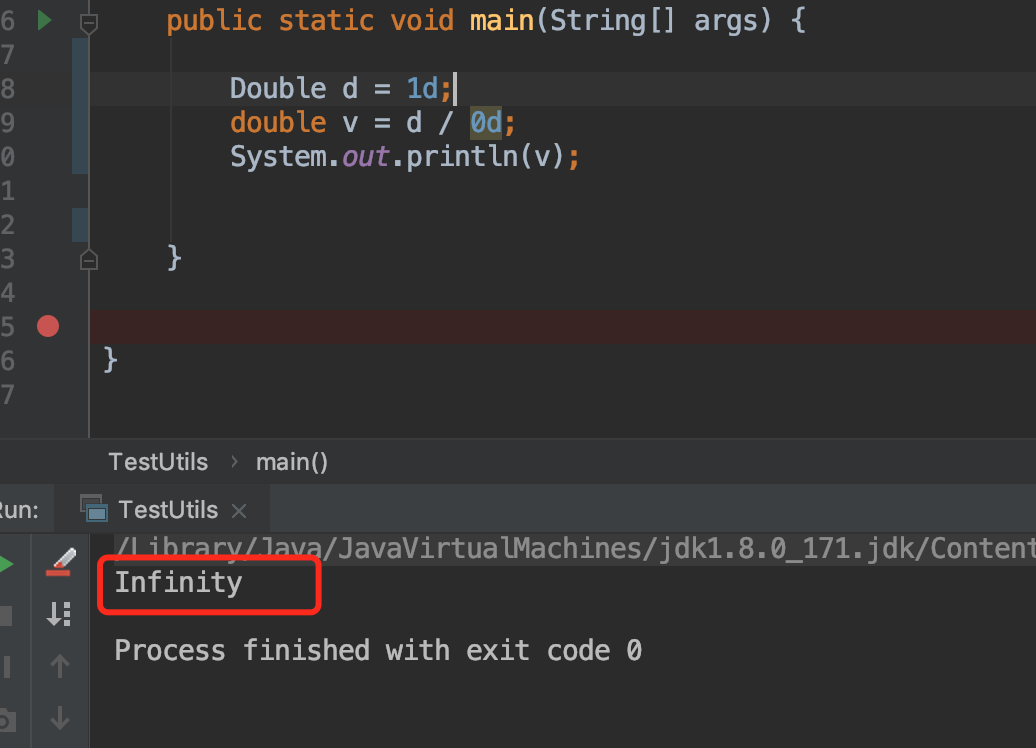1036x748 pixels.
Task: Clear console output with eraser icon
Action: [x=61, y=562]
